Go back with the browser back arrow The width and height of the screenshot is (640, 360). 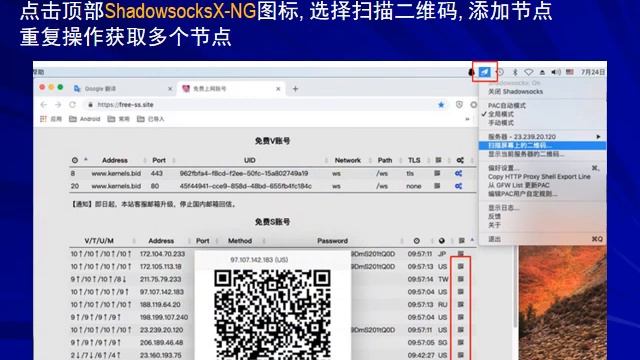pos(44,105)
